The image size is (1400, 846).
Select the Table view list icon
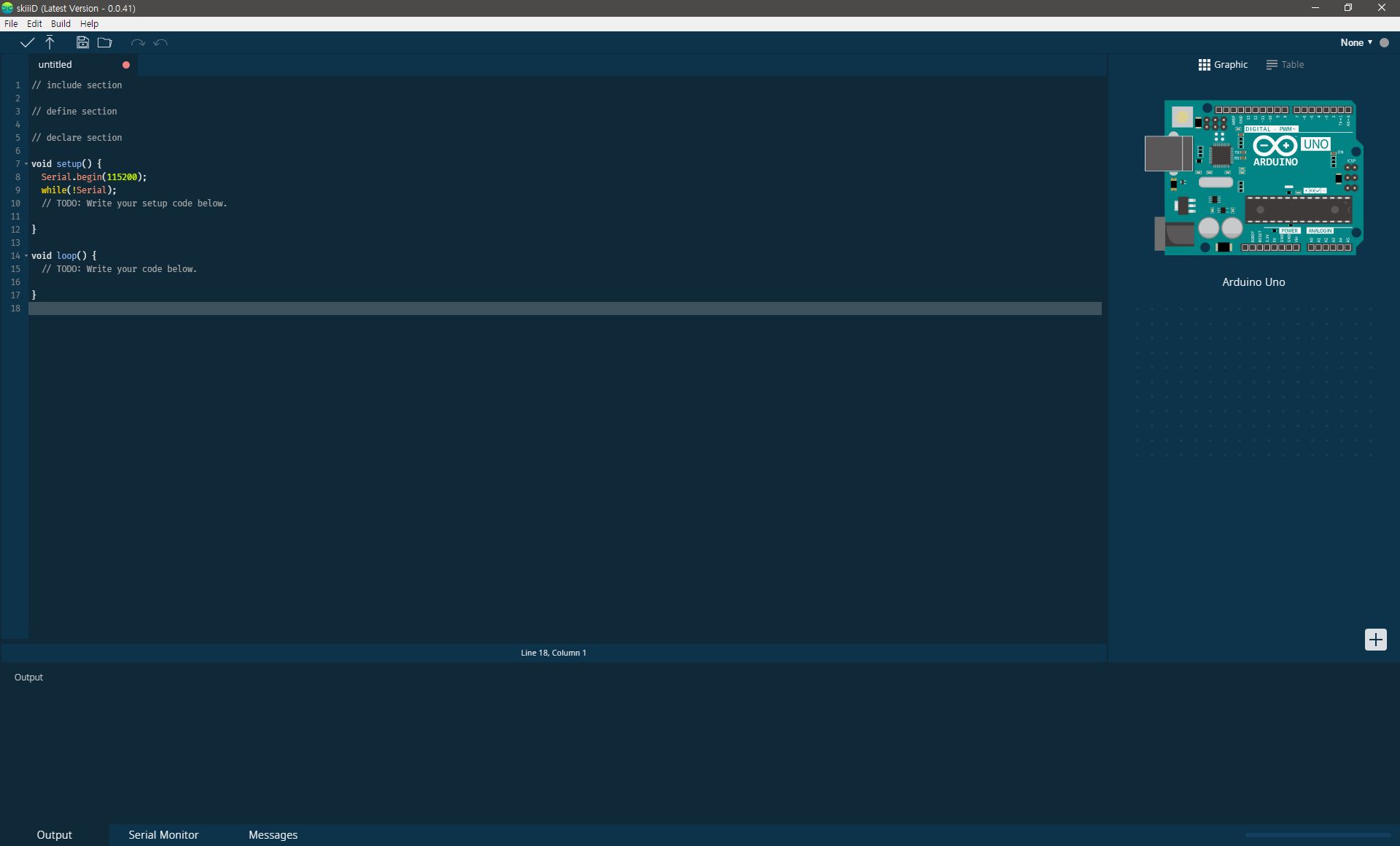tap(1270, 64)
